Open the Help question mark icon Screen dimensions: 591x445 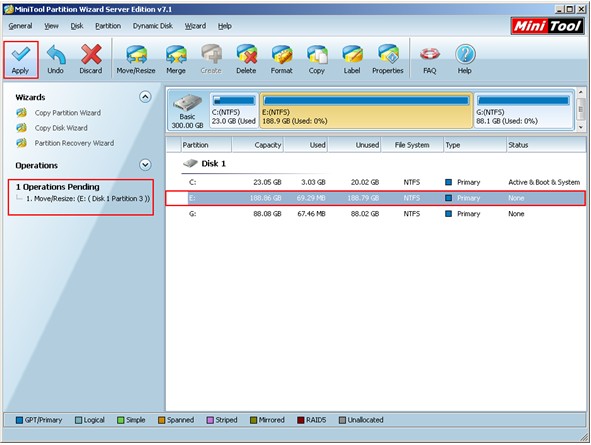point(465,55)
